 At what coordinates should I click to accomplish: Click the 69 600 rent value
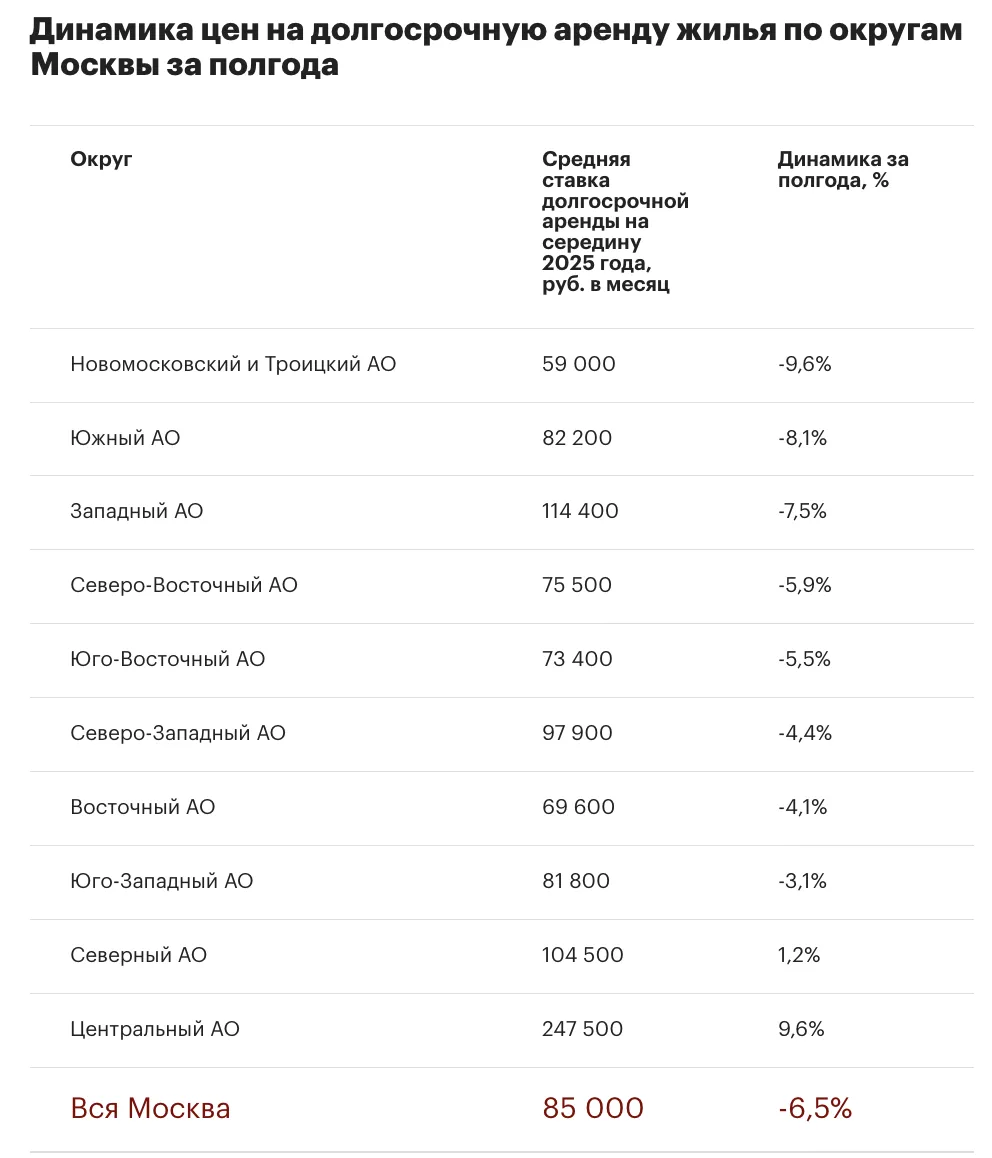click(x=578, y=807)
